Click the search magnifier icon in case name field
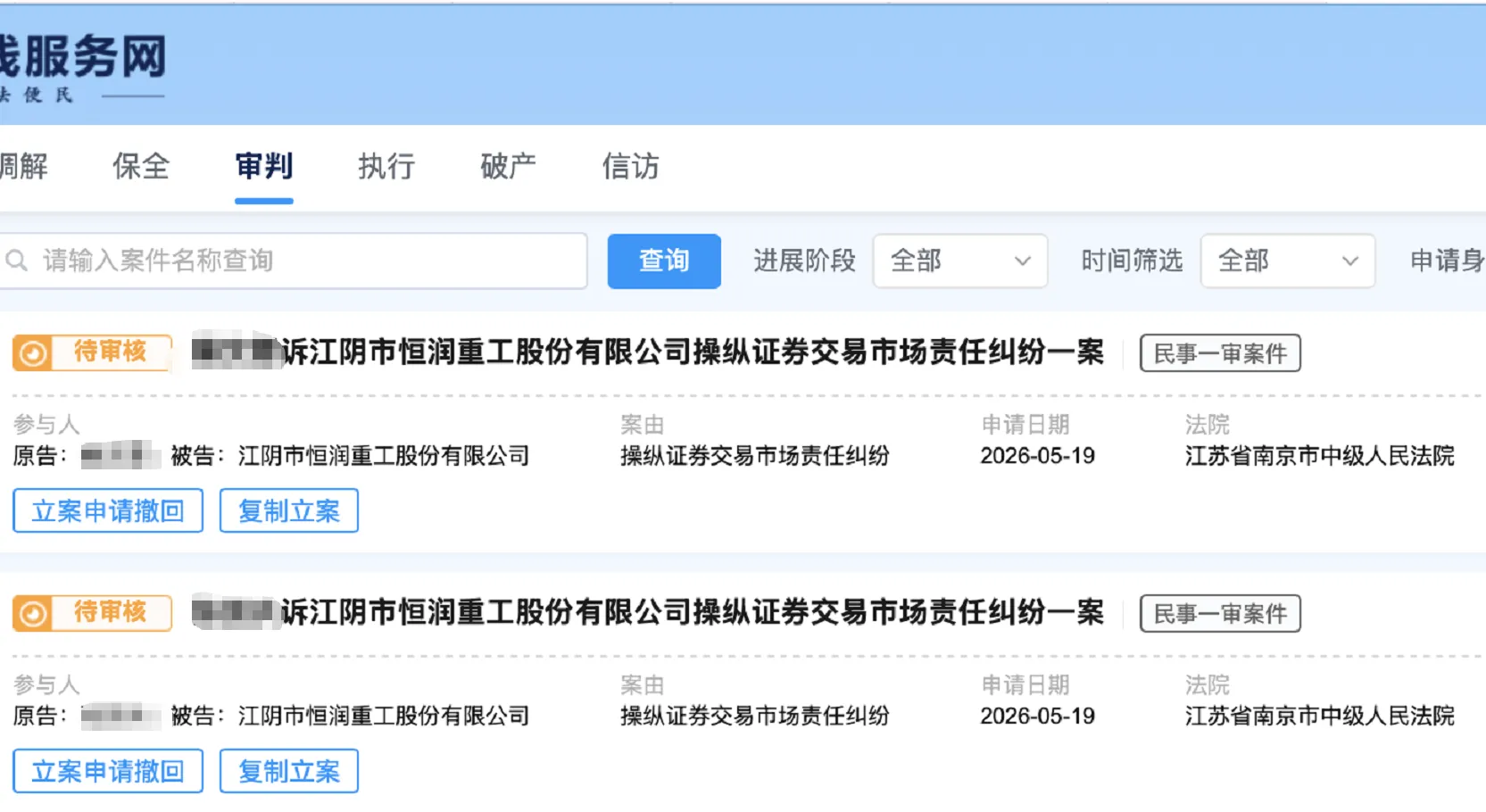The image size is (1486, 812). point(16,261)
